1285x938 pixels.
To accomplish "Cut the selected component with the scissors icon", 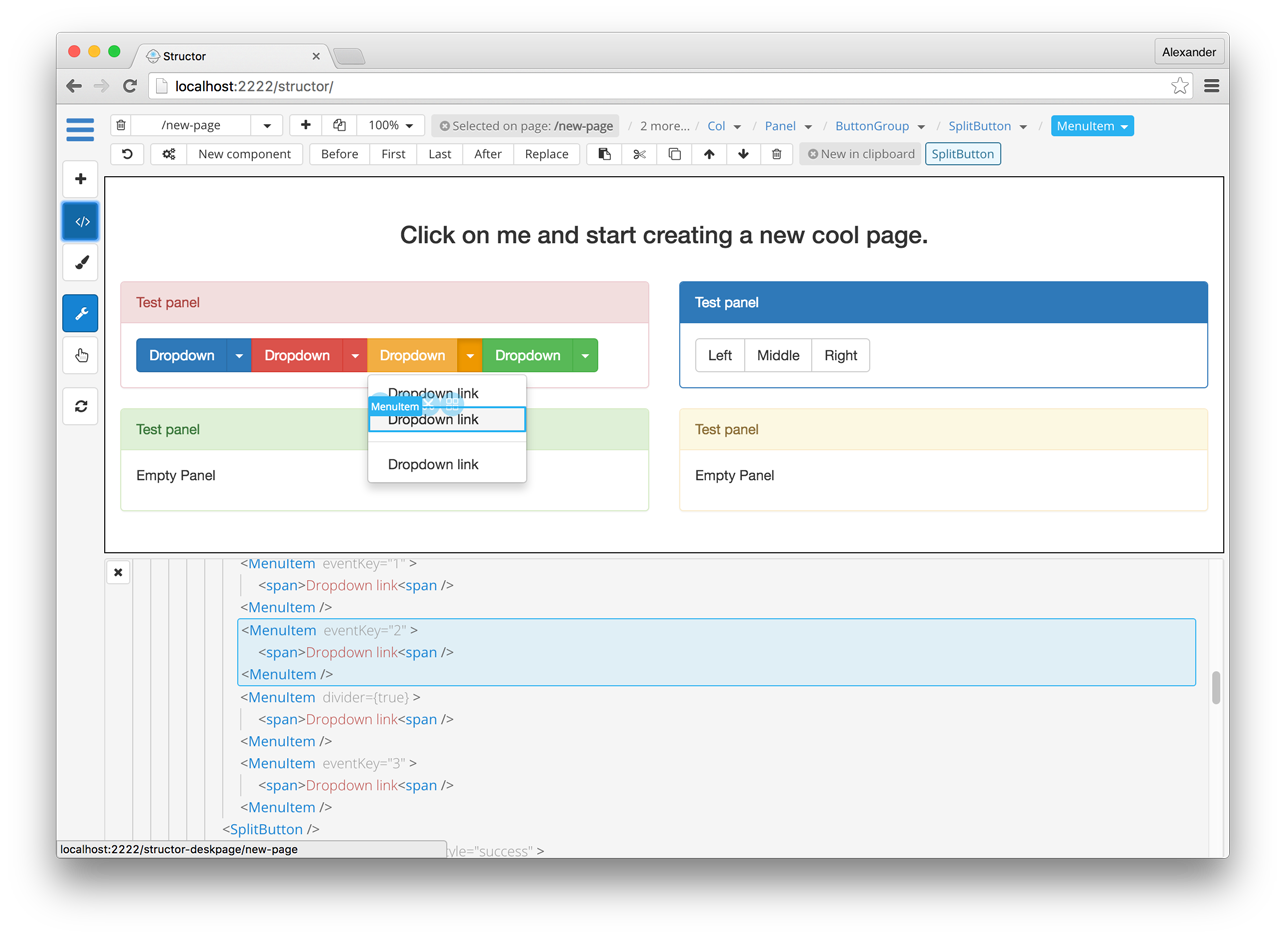I will (639, 154).
